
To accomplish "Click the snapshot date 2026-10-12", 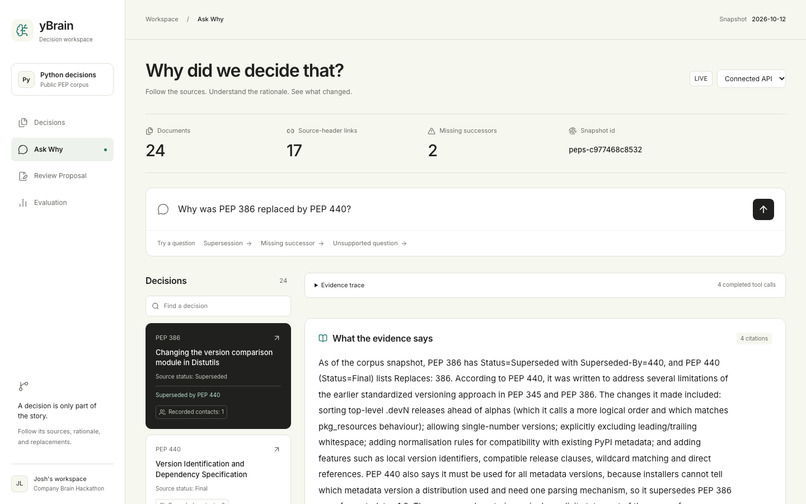I will (768, 19).
